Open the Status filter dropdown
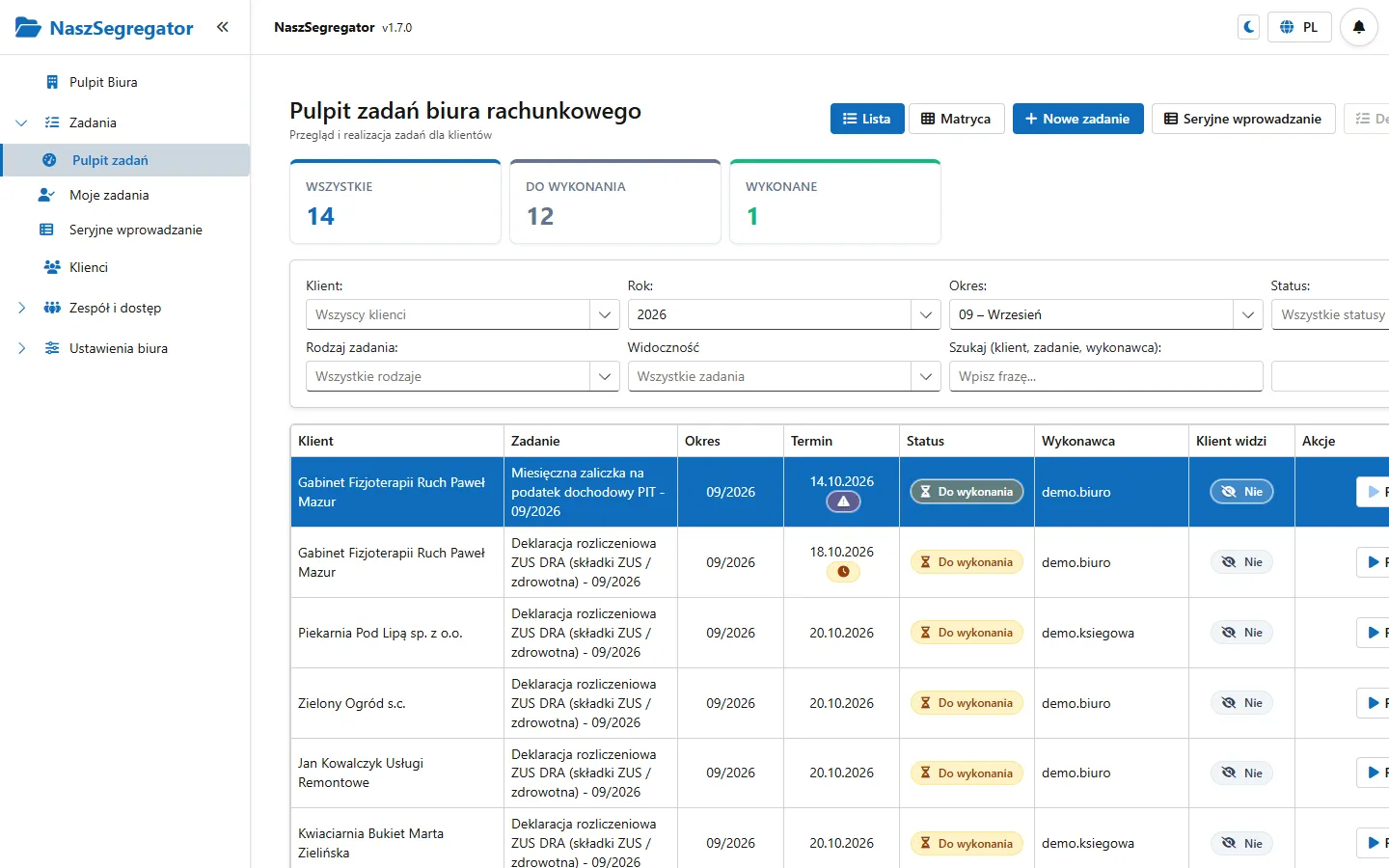Viewport: 1389px width, 868px height. pyautogui.click(x=1330, y=314)
